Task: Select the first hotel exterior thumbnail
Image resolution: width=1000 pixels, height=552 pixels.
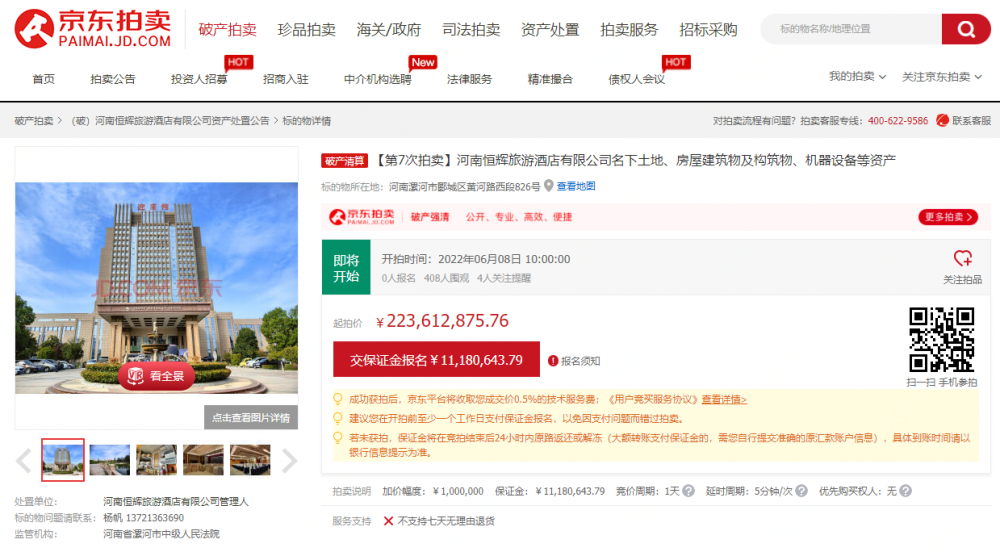Action: coord(62,460)
